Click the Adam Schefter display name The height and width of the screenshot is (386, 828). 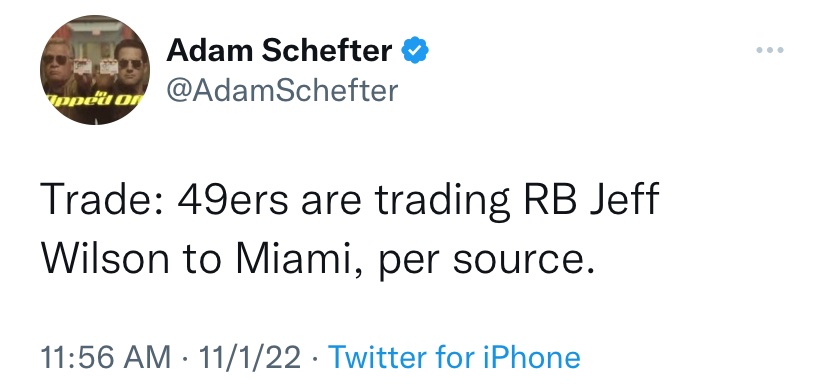click(279, 51)
